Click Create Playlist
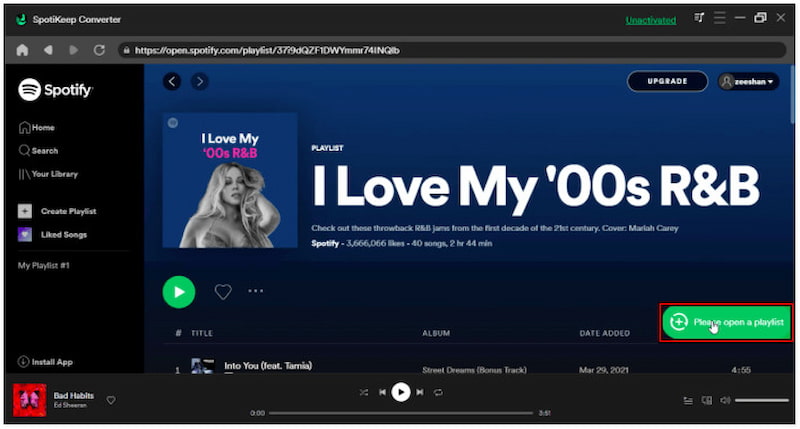 (57, 211)
